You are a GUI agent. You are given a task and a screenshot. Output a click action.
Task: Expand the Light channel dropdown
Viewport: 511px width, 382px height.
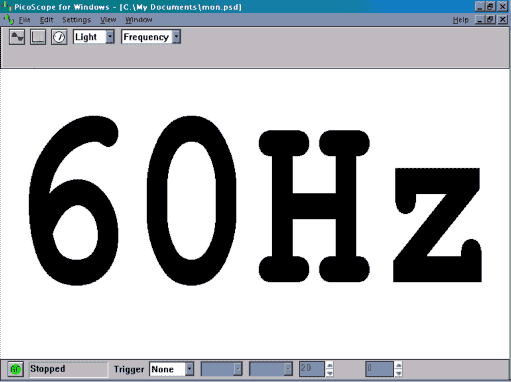pyautogui.click(x=110, y=37)
